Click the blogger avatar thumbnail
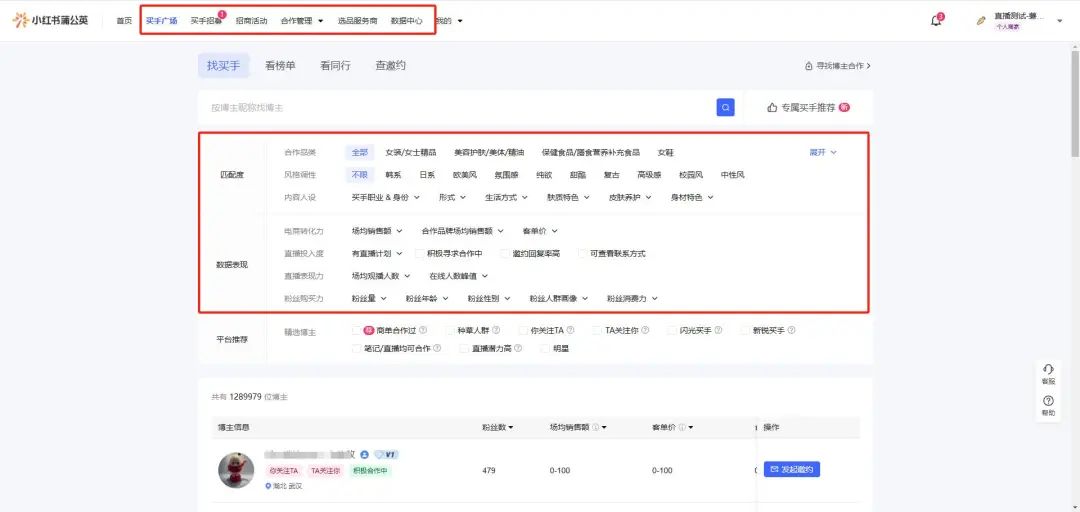 (x=236, y=470)
